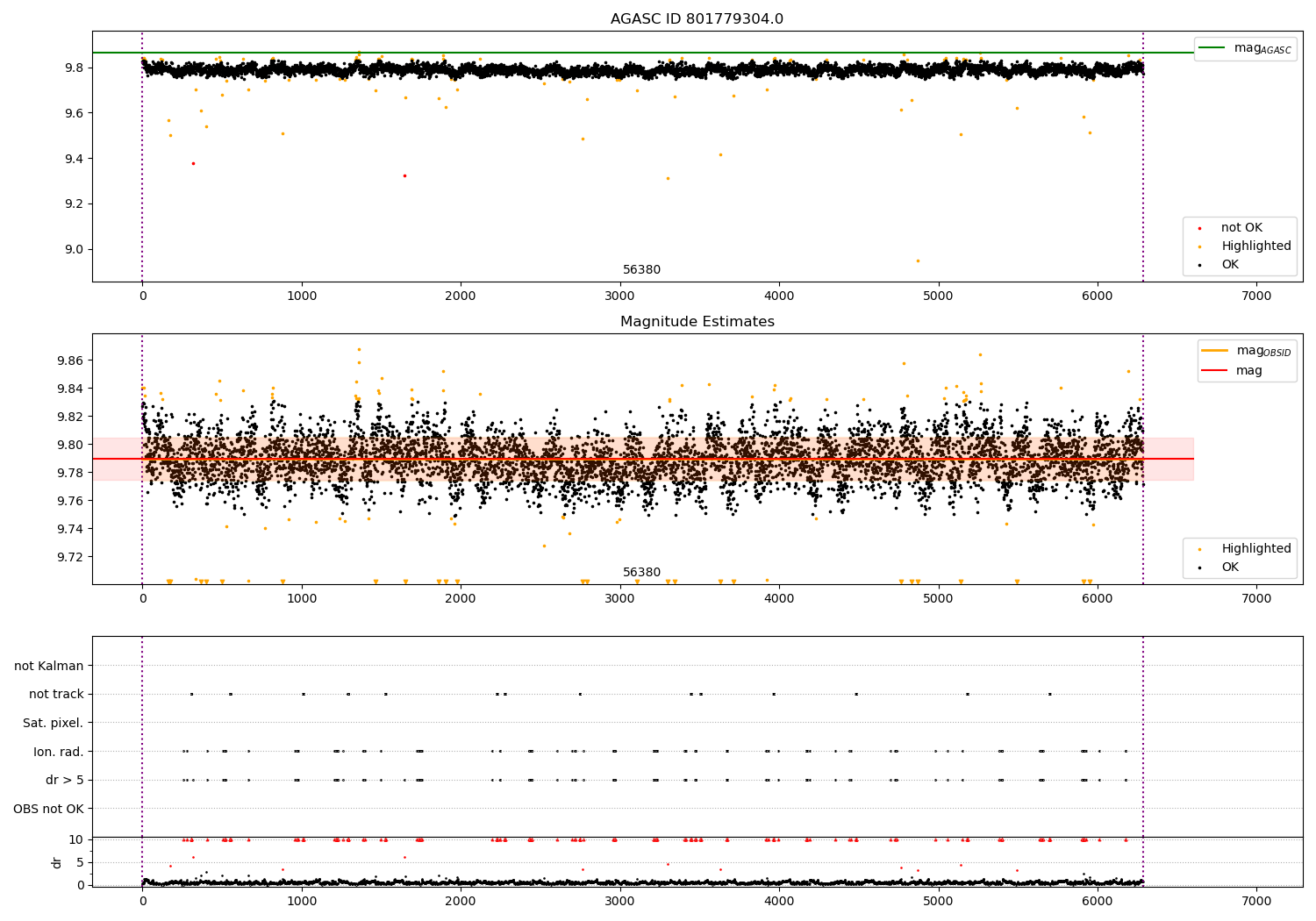Click the 9.72 y-tick label in middle plot

(x=70, y=558)
